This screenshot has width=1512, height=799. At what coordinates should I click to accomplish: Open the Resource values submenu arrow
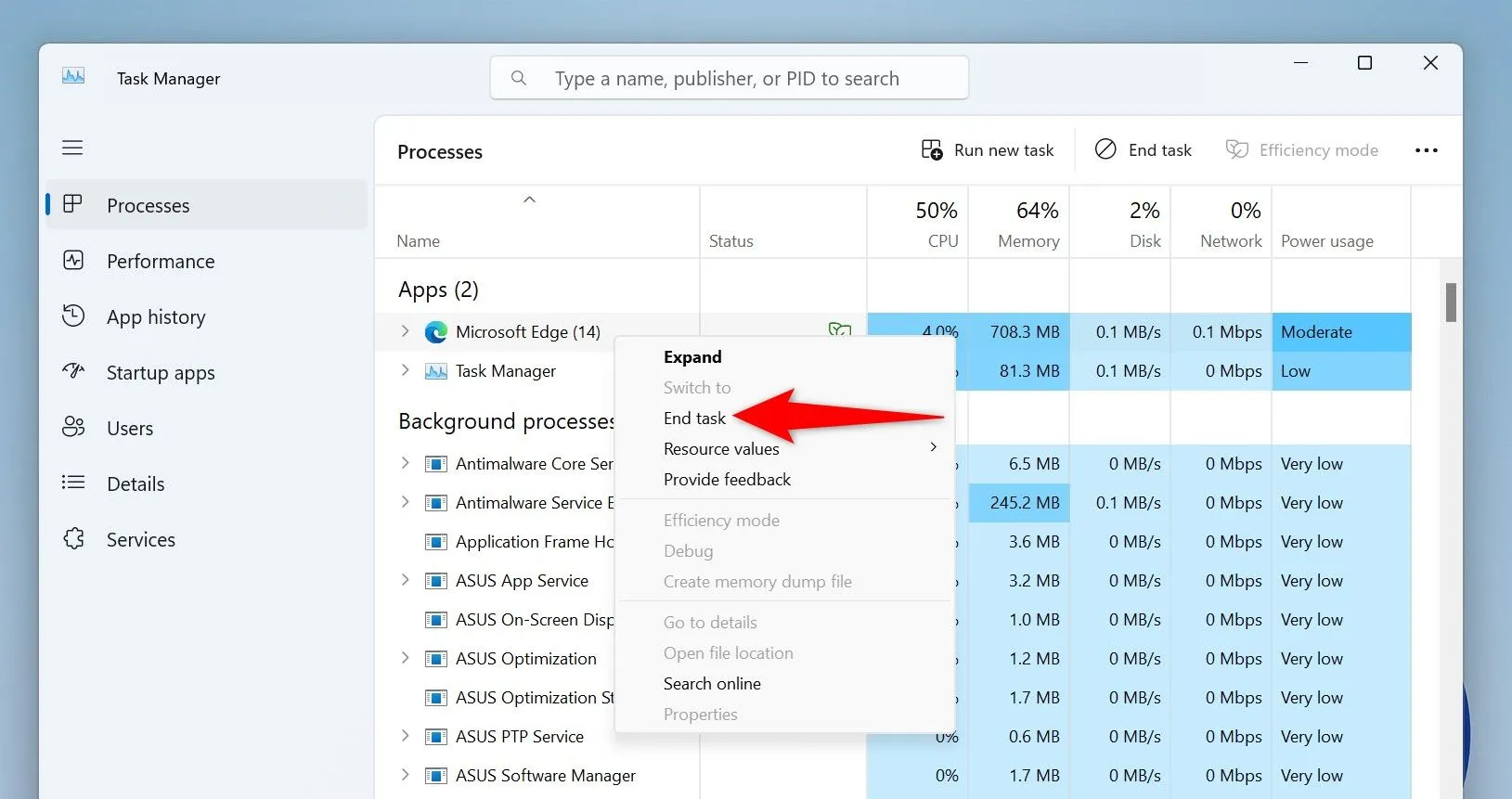933,447
